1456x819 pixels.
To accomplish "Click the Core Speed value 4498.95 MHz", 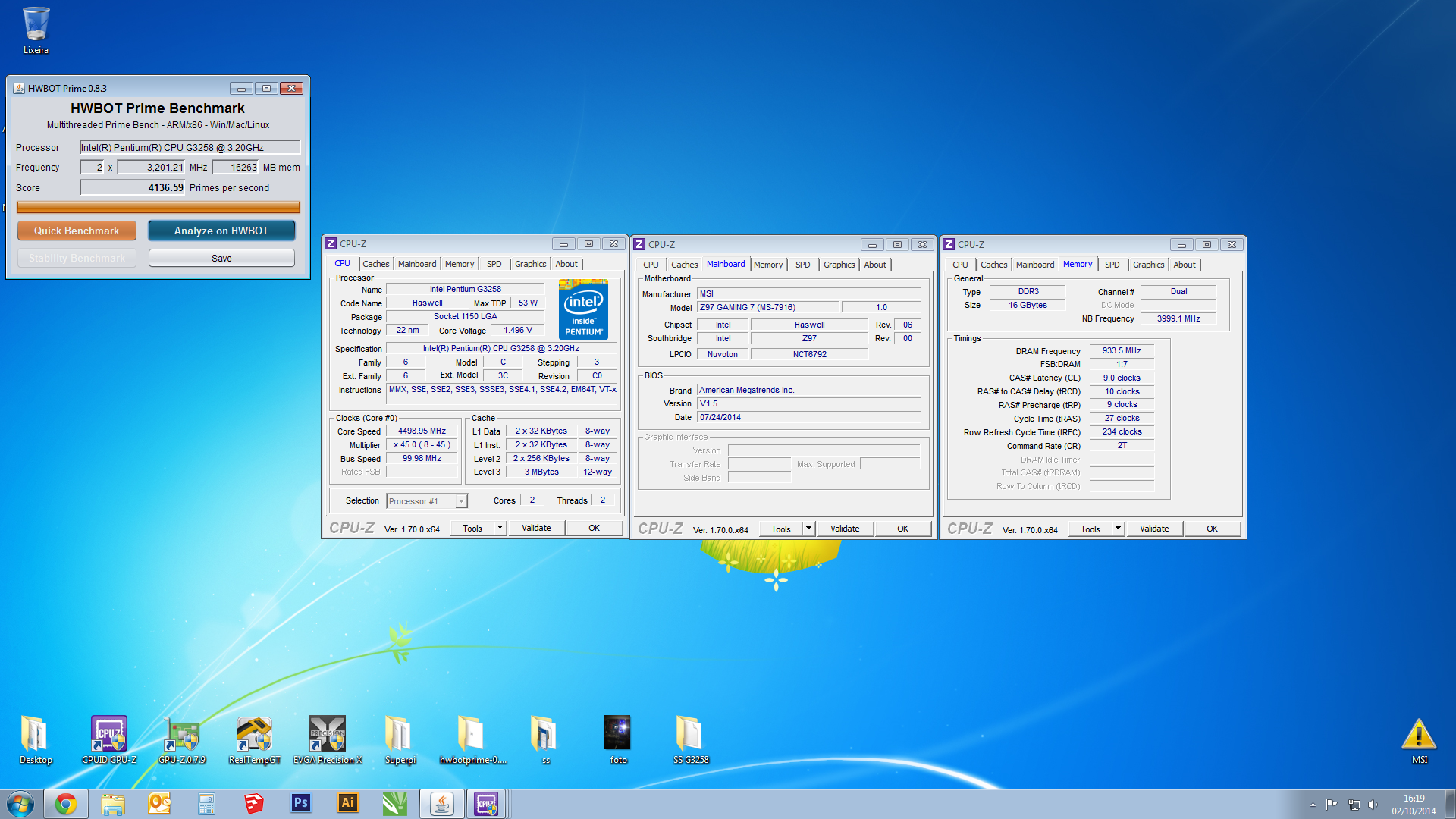I will click(x=422, y=431).
